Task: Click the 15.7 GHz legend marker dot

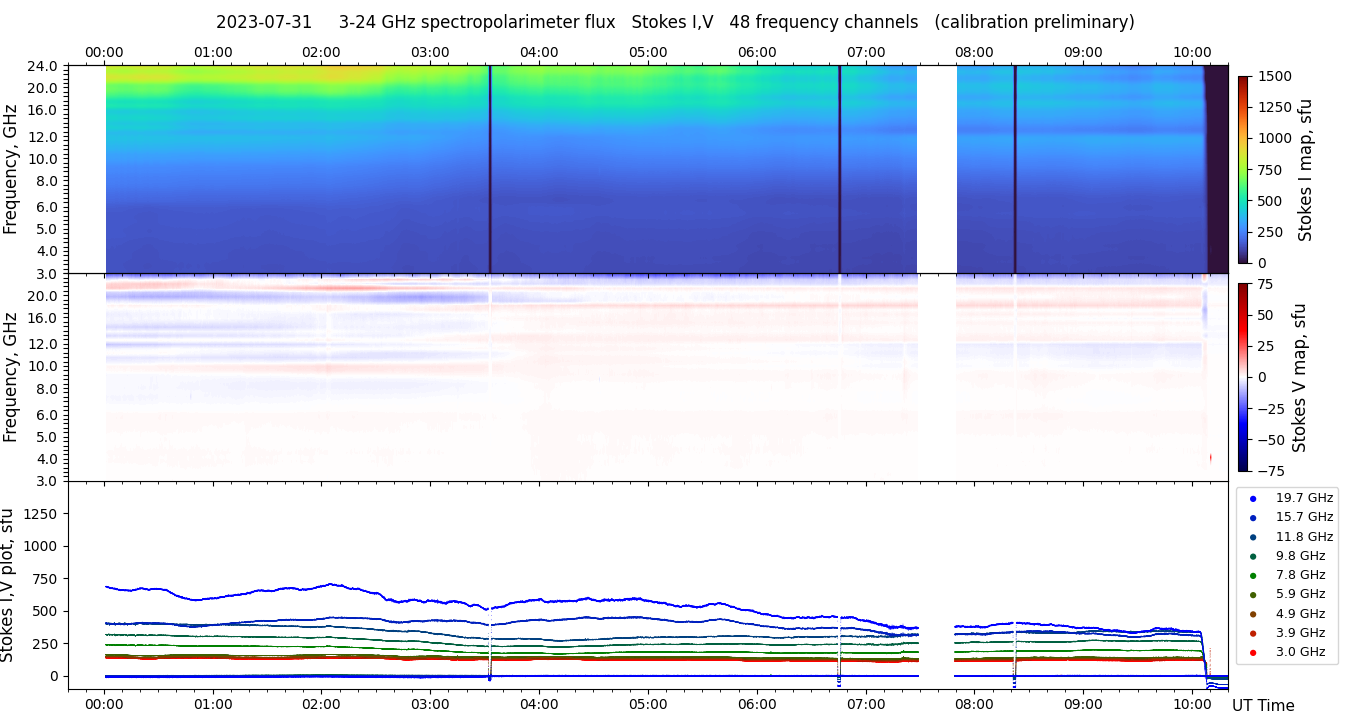Action: click(1253, 517)
